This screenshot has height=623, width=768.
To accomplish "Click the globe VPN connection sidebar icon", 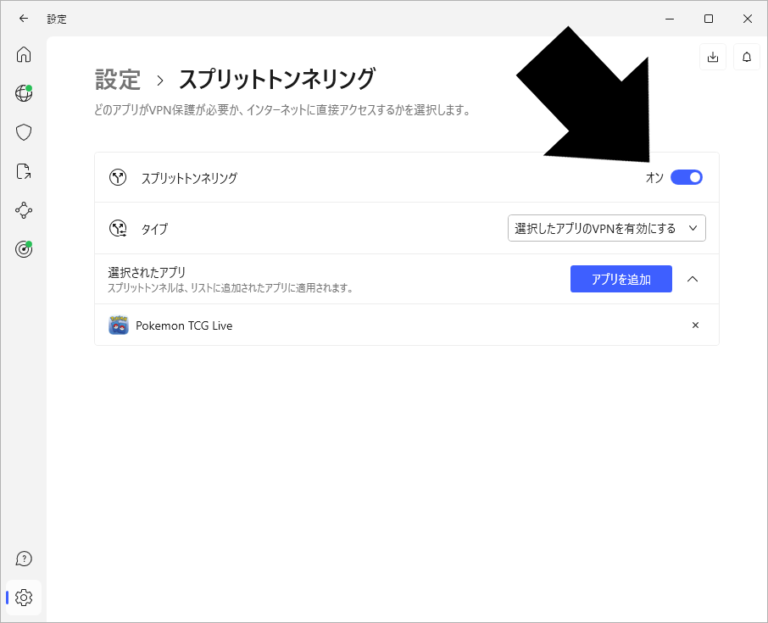I will [x=24, y=93].
